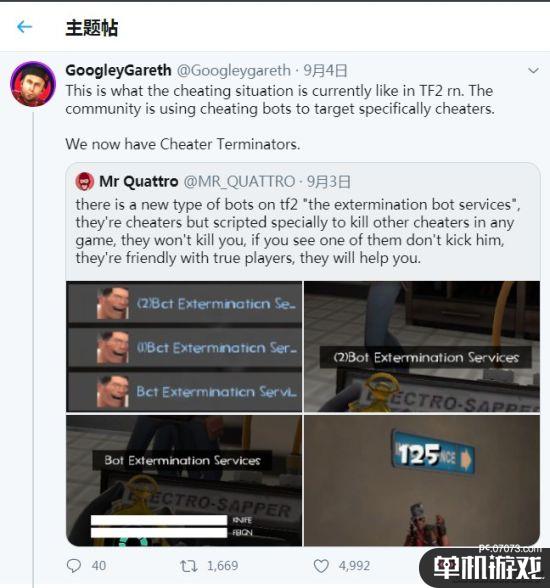Retweet using the retweet arrows icon

[x=189, y=566]
